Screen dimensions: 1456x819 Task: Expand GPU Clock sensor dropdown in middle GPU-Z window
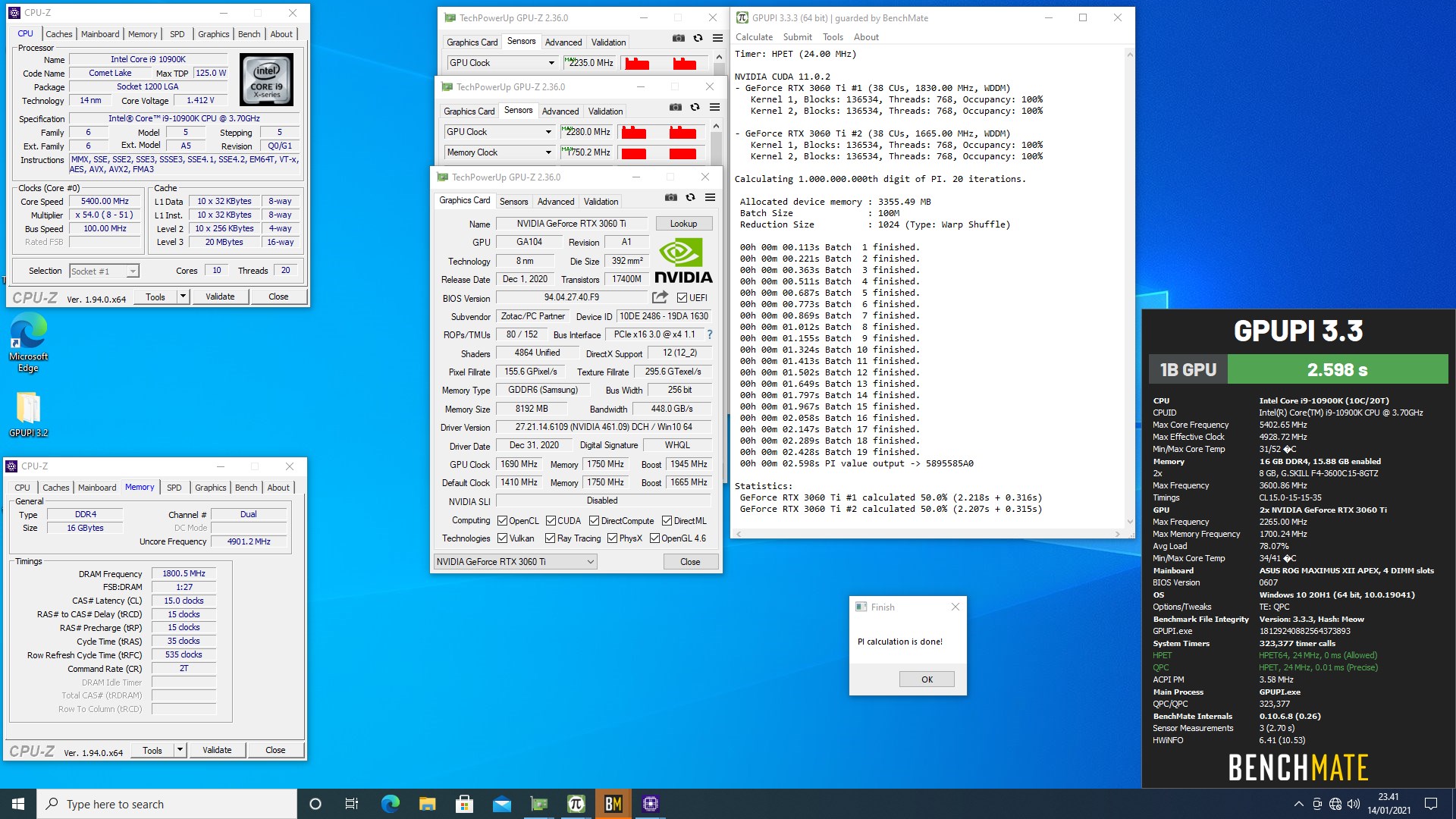[x=548, y=132]
